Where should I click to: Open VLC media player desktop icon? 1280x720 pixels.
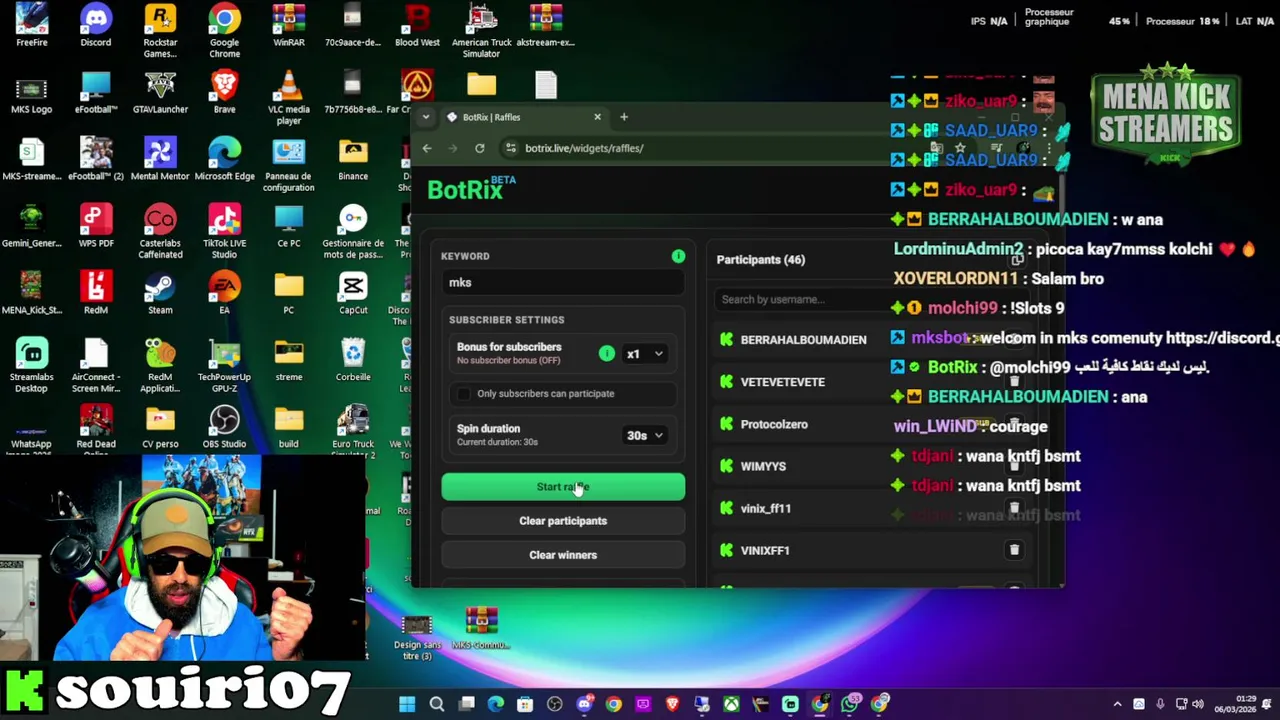click(289, 98)
